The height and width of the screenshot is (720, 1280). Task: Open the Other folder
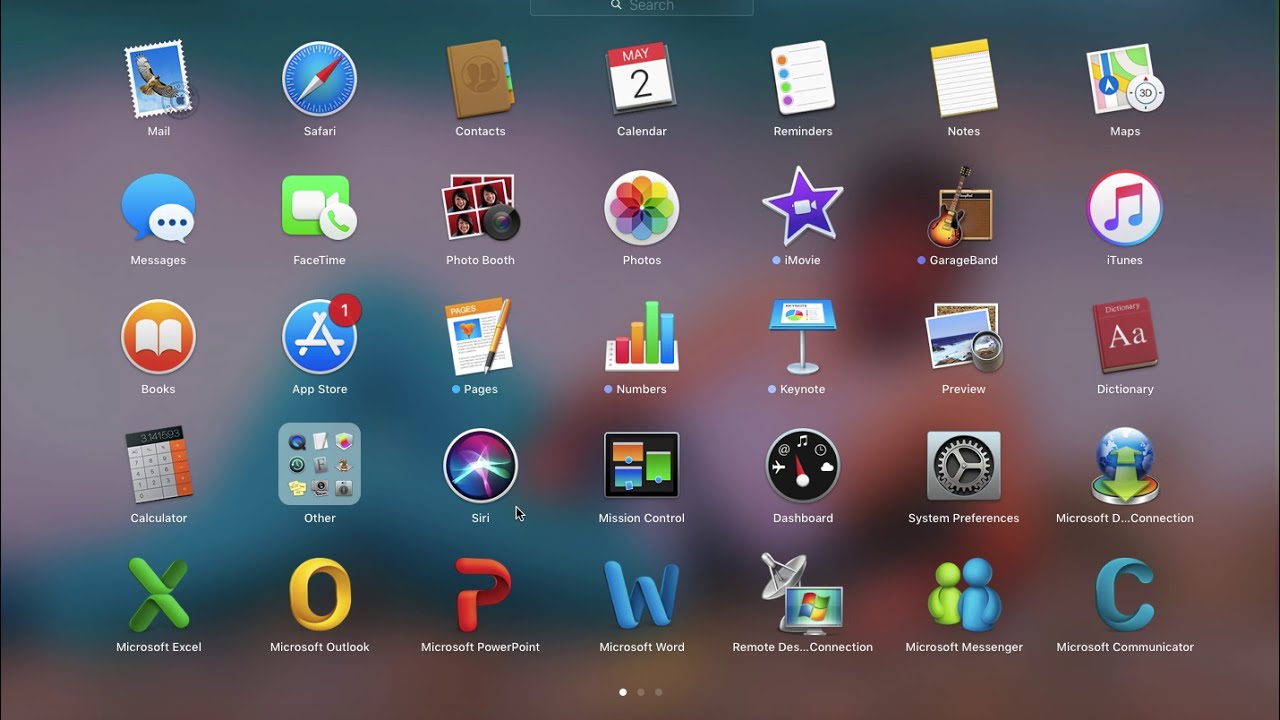click(319, 464)
